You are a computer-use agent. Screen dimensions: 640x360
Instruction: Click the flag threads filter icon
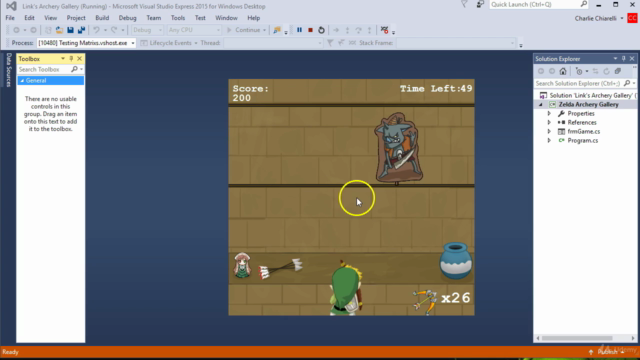(330, 43)
